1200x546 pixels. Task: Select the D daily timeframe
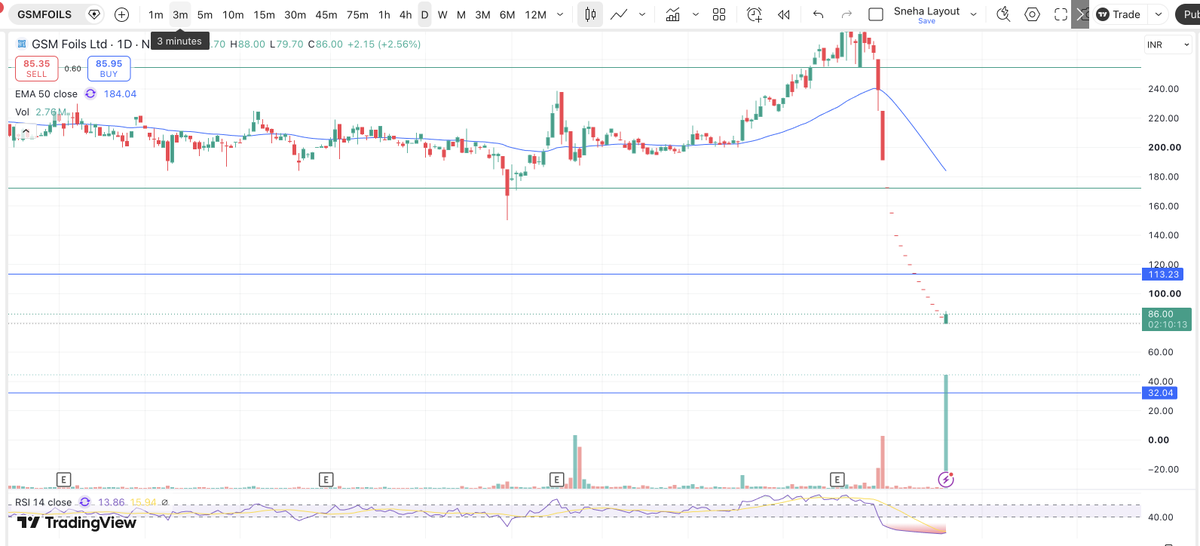(x=424, y=15)
